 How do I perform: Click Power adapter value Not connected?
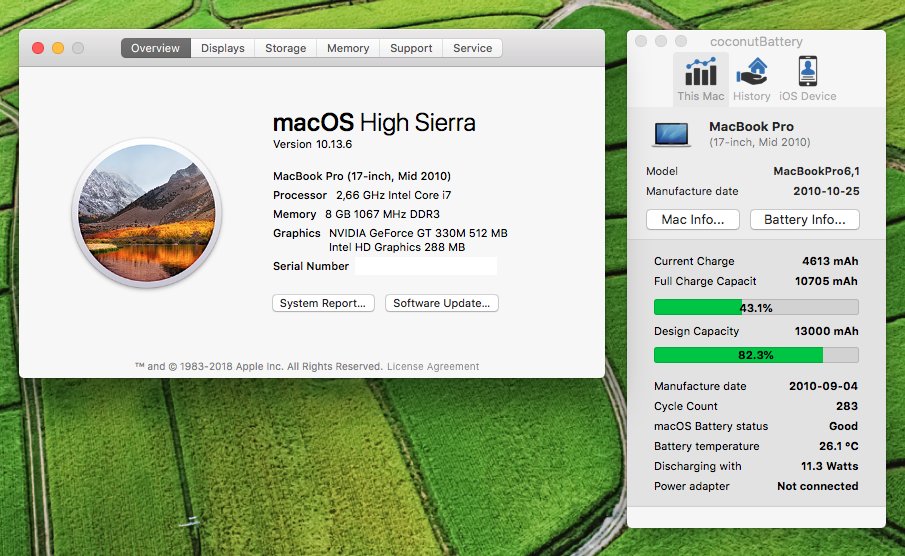coord(817,486)
